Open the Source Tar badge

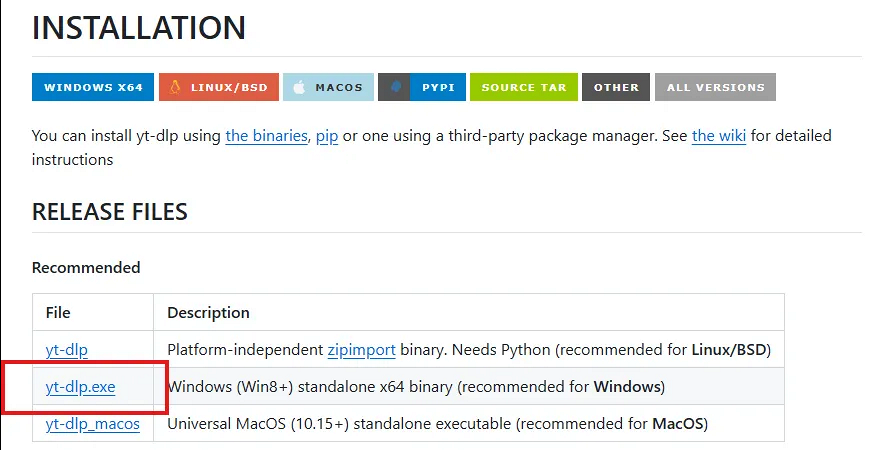pos(523,88)
